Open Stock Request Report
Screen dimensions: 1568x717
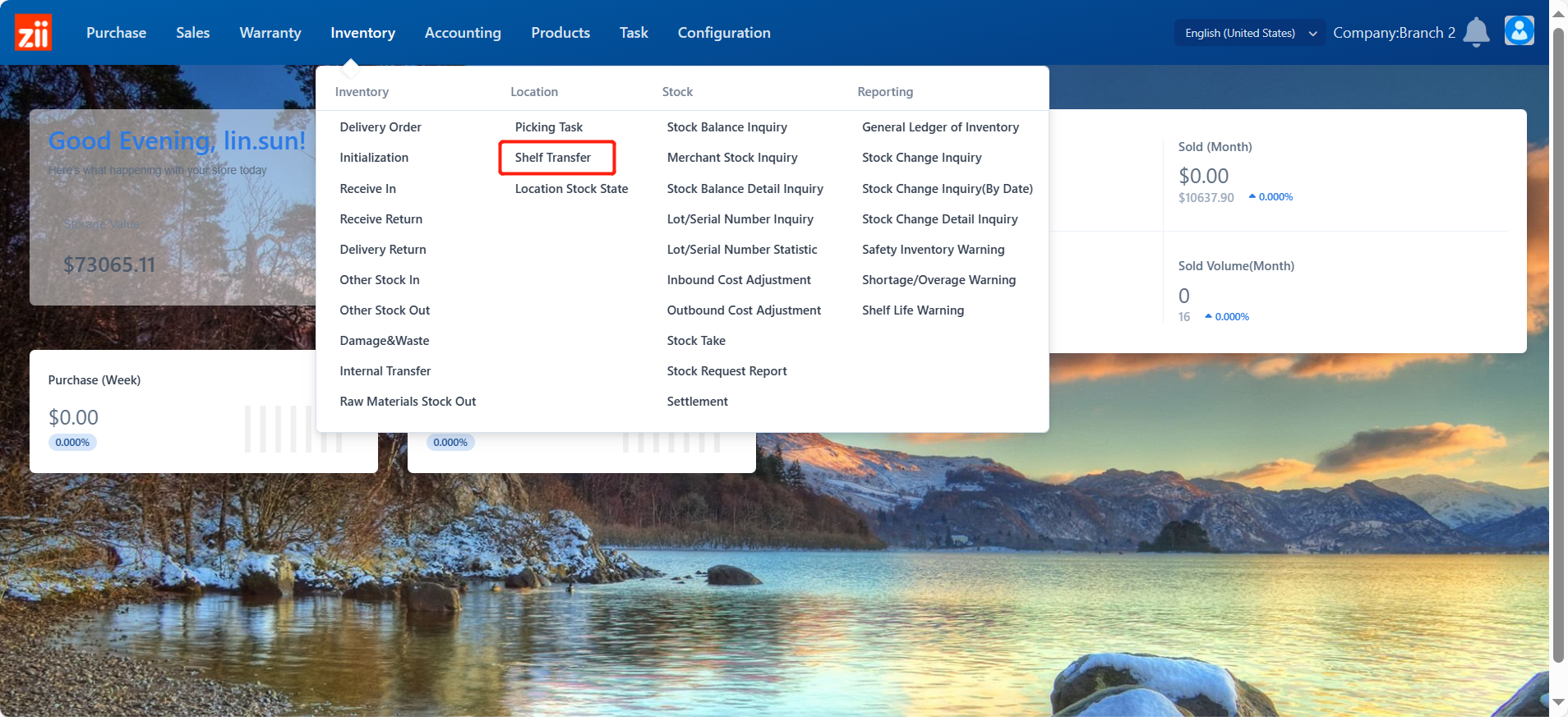727,371
